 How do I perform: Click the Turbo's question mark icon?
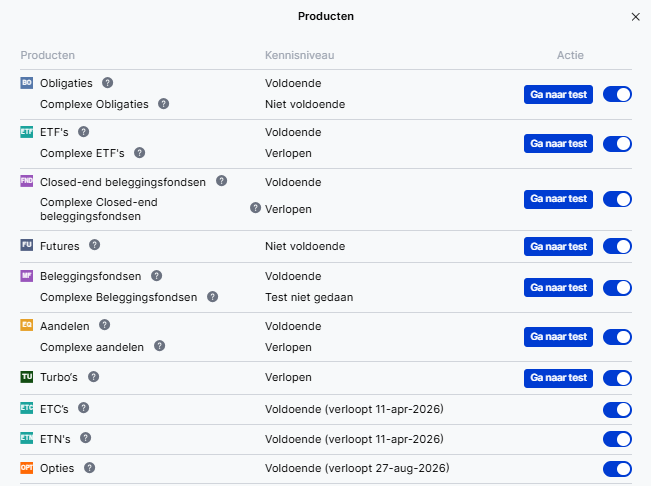94,377
